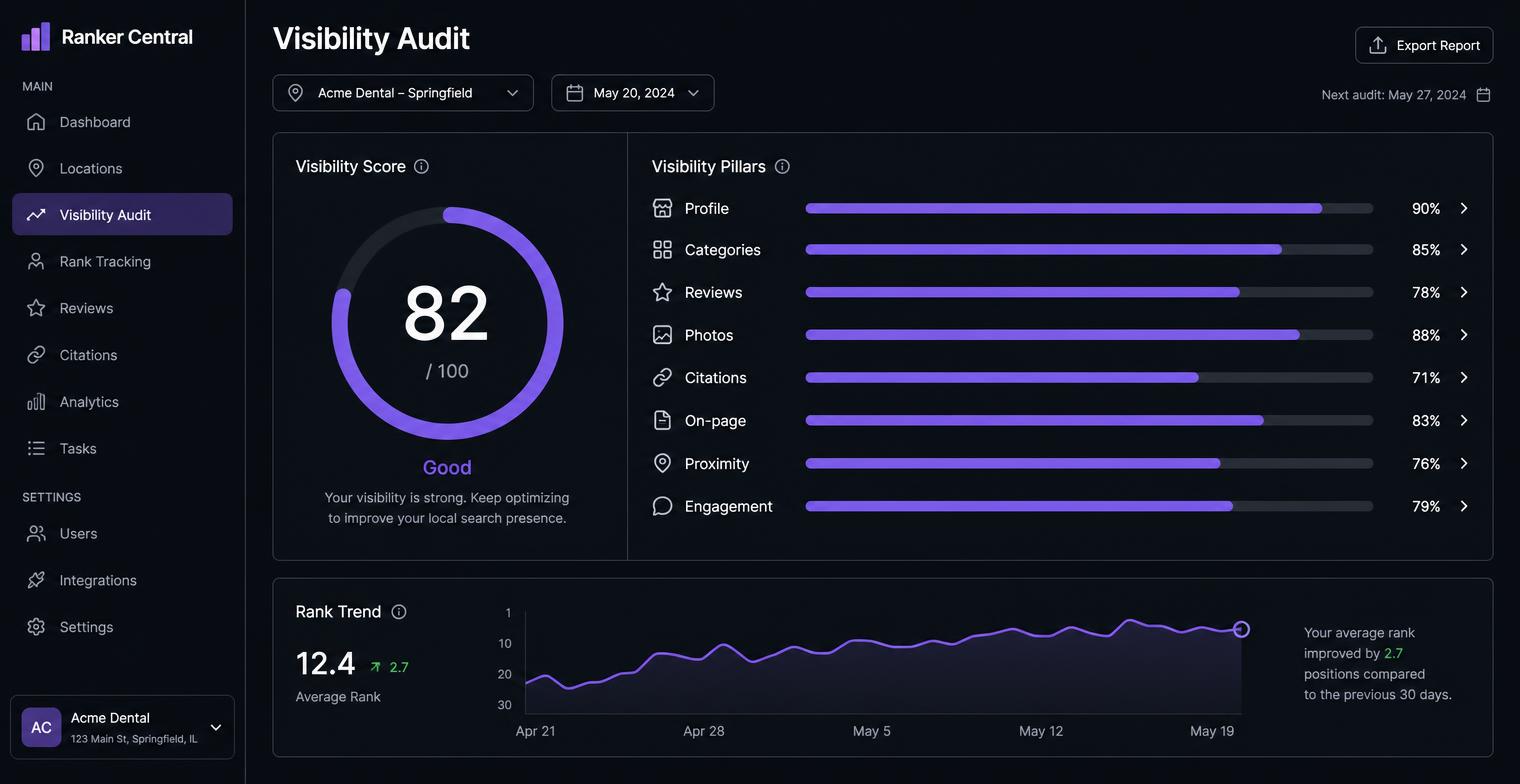1520x784 pixels.
Task: Click the 82 visibility score gauge
Action: pyautogui.click(x=447, y=323)
